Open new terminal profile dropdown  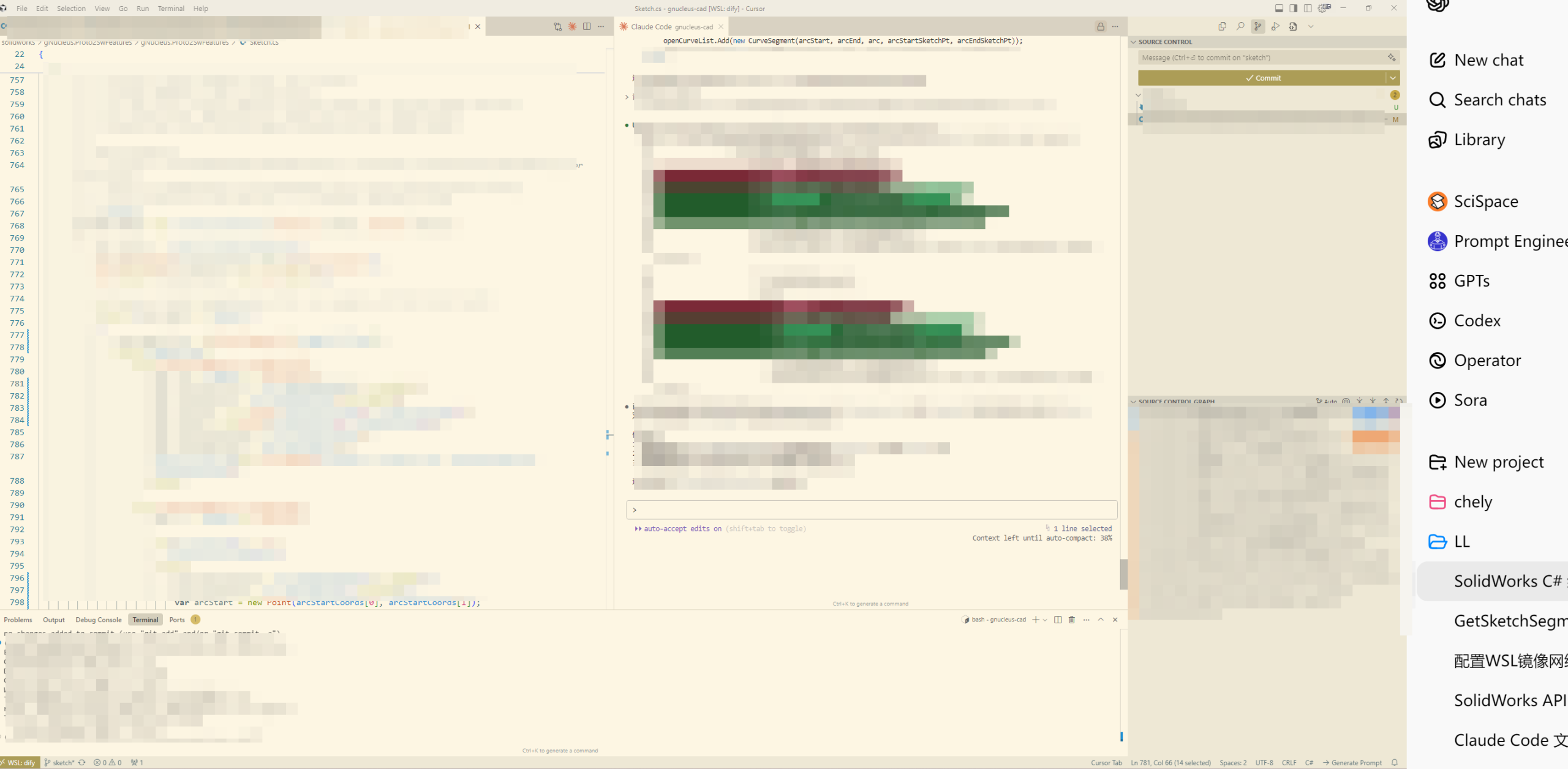1045,620
